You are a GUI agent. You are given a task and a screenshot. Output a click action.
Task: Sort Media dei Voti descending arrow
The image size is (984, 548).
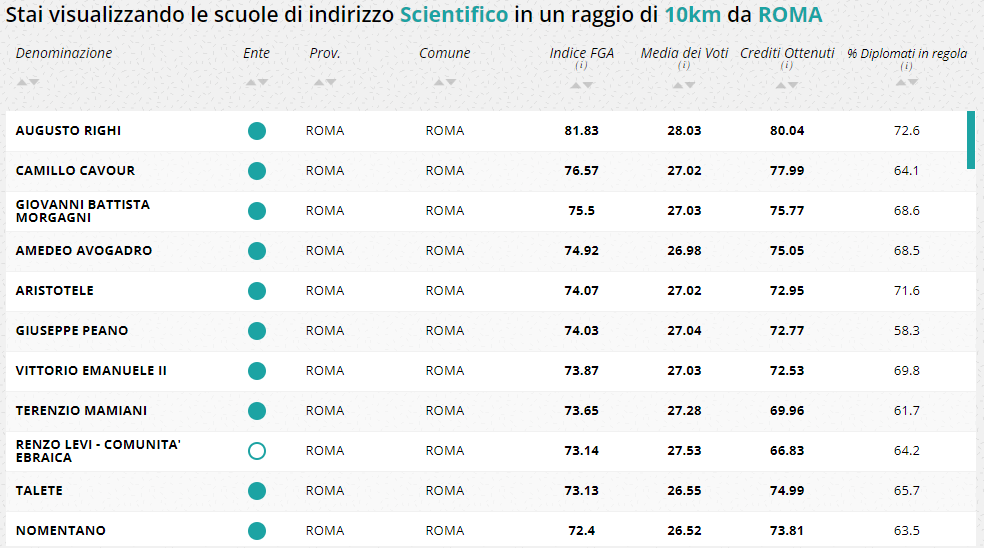(x=690, y=85)
